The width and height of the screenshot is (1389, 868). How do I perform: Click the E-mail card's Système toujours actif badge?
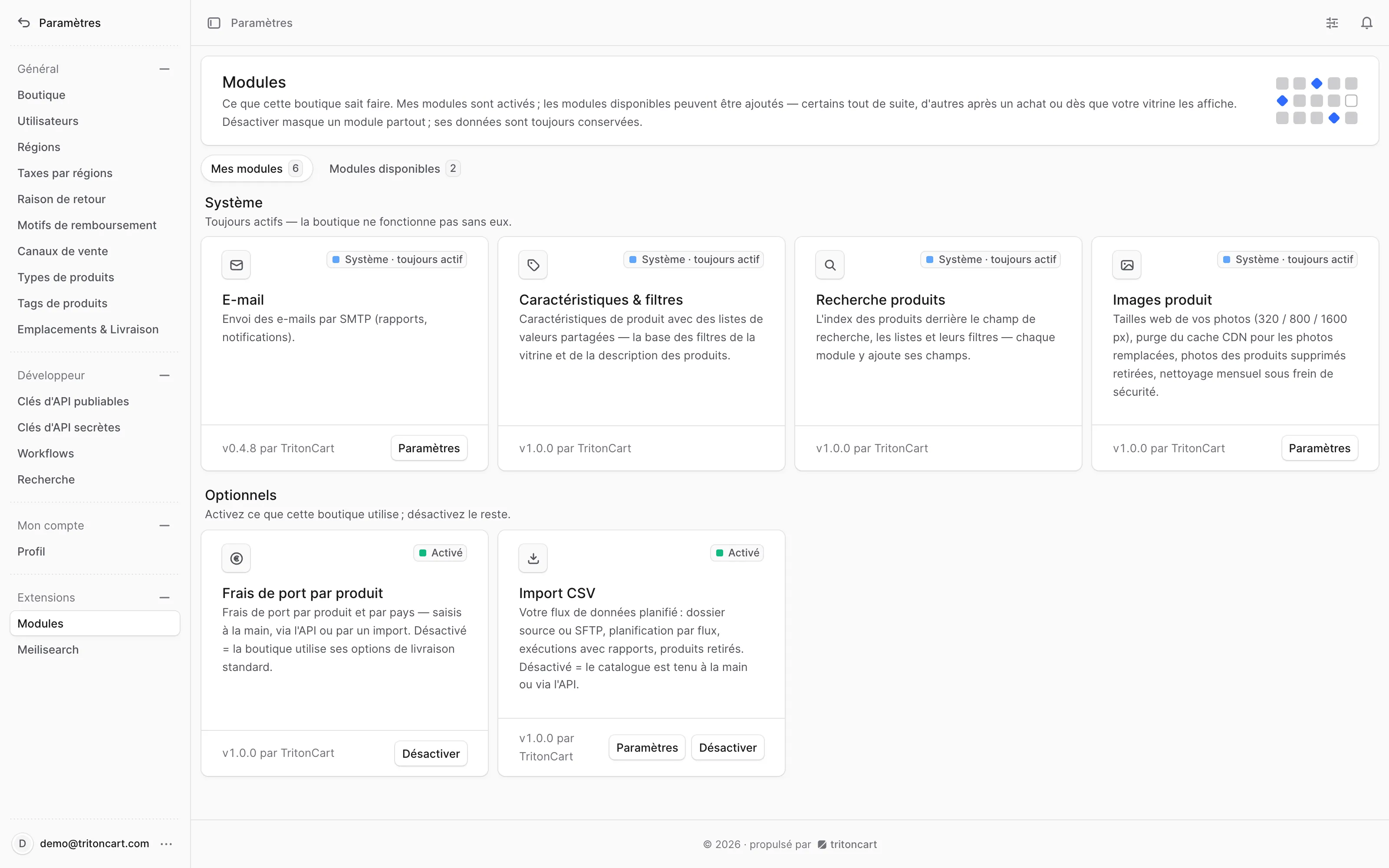click(397, 260)
